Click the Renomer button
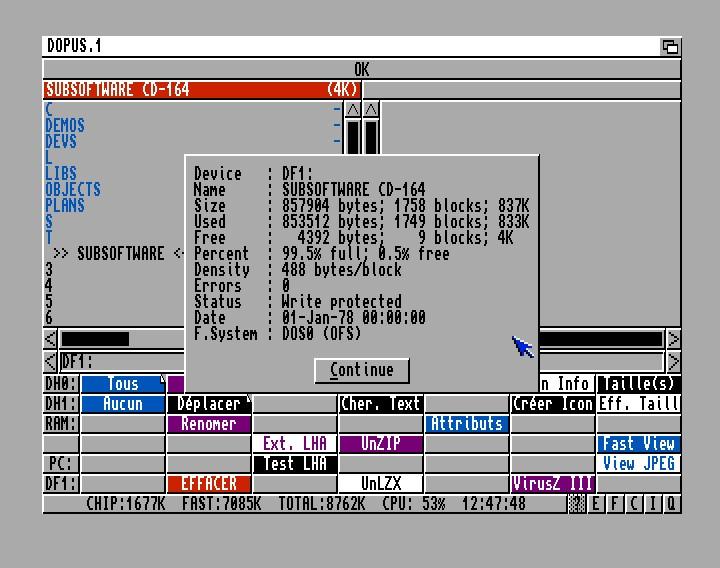Viewport: 720px width, 568px height. (x=209, y=424)
